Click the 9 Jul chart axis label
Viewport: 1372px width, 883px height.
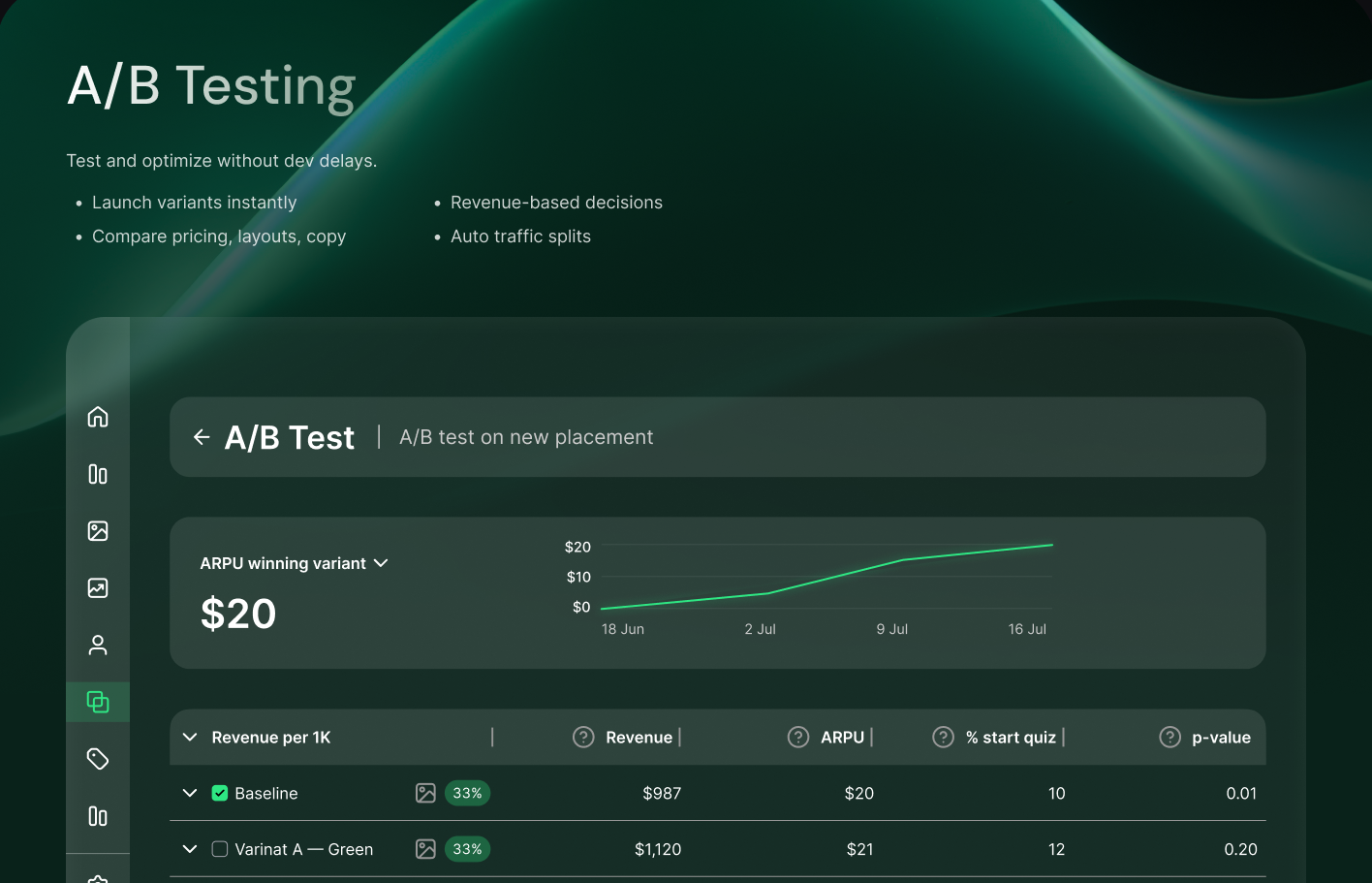point(891,629)
